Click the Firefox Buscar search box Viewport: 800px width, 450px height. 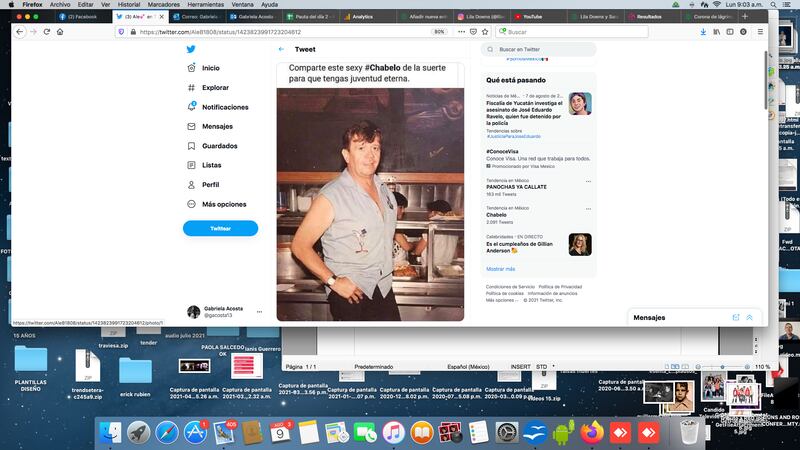tap(572, 32)
